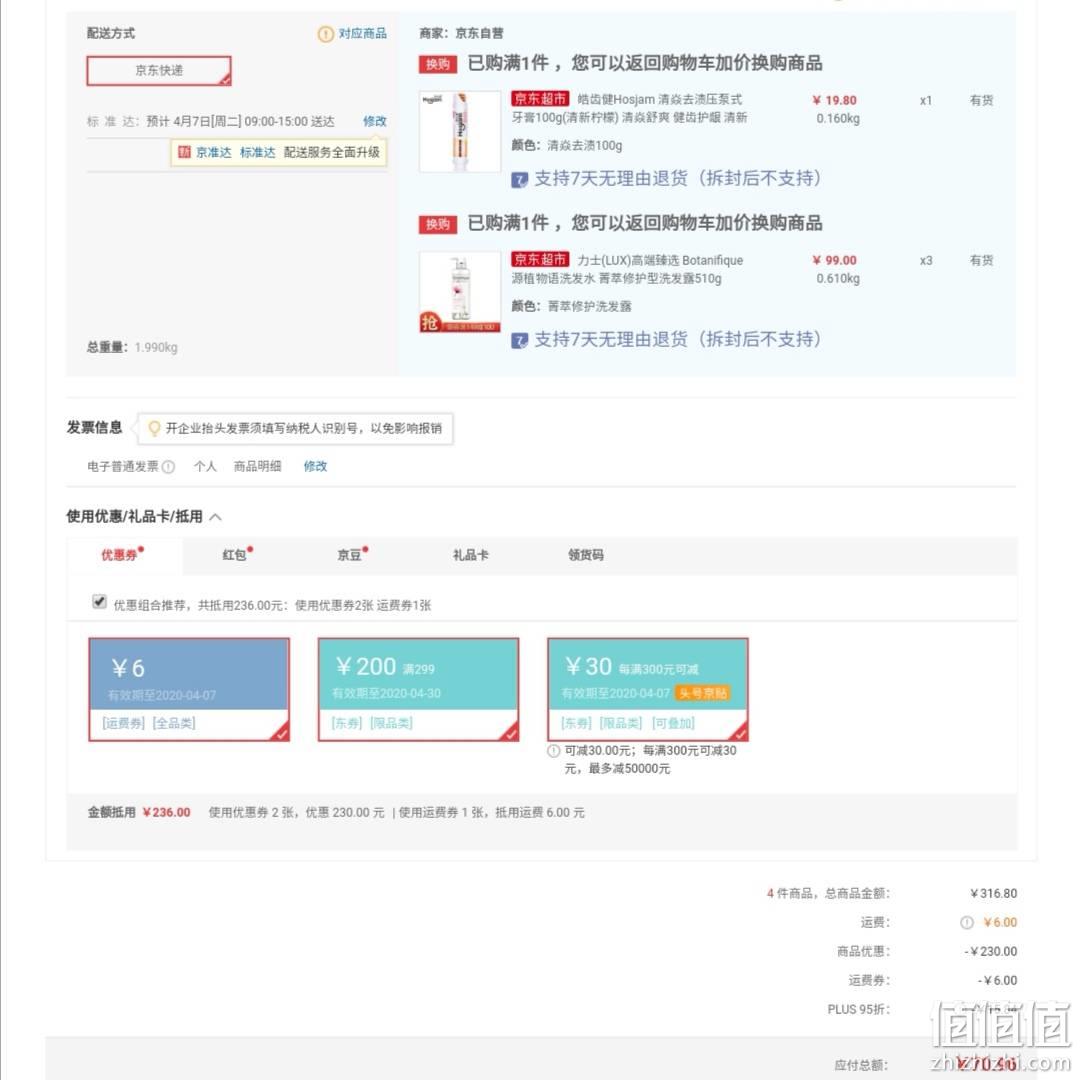Click the lightbulb tip icon in 发票信息
1080x1080 pixels.
pos(154,428)
